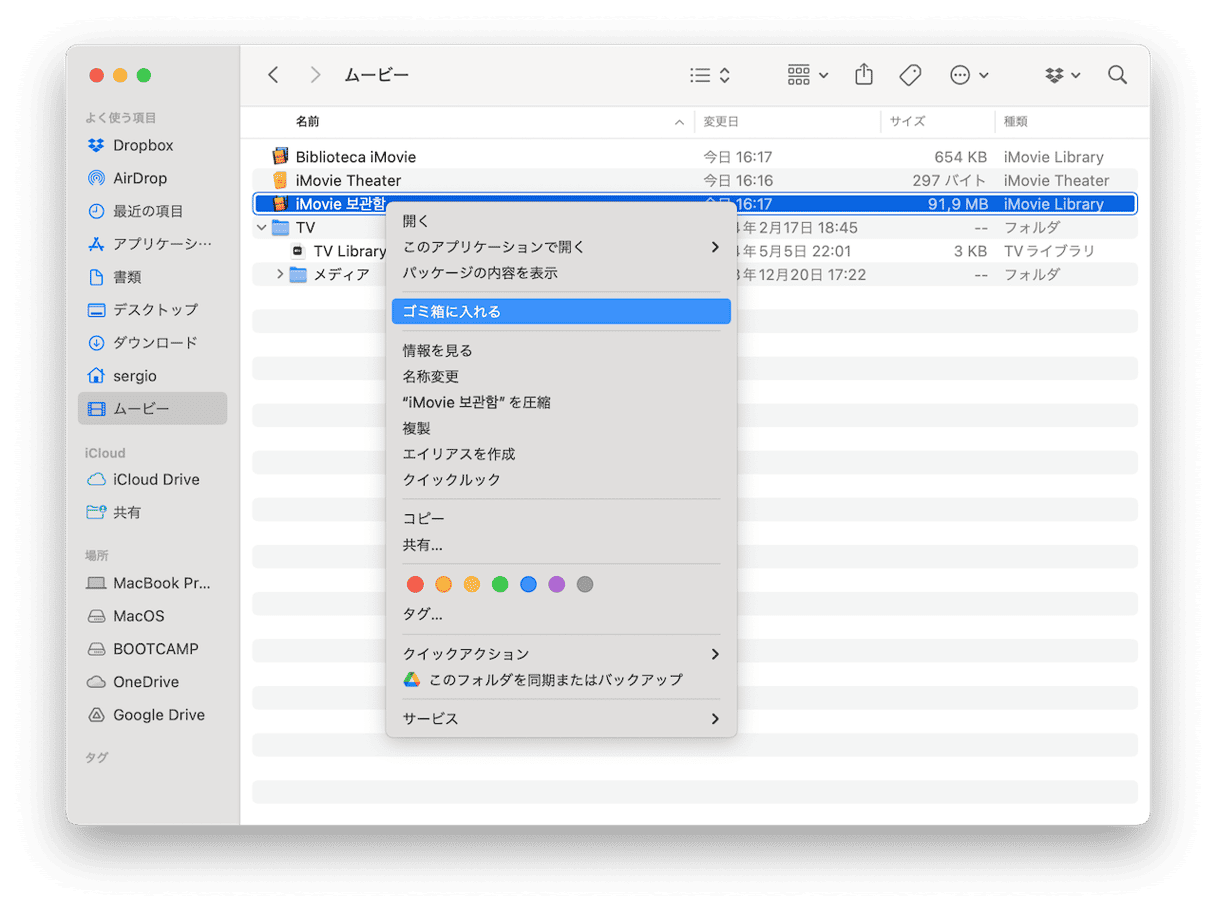The height and width of the screenshot is (912, 1216).
Task: Sort by the サイズ column header
Action: point(908,122)
